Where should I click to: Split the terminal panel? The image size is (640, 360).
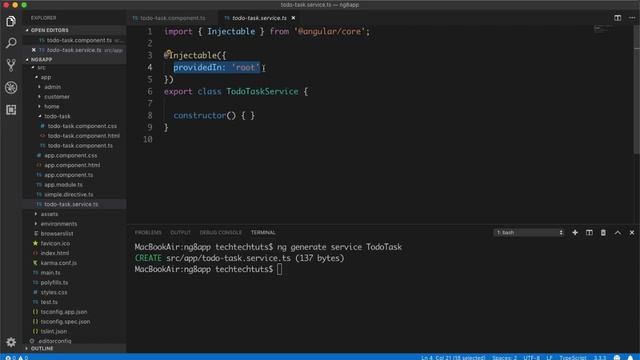coord(589,232)
